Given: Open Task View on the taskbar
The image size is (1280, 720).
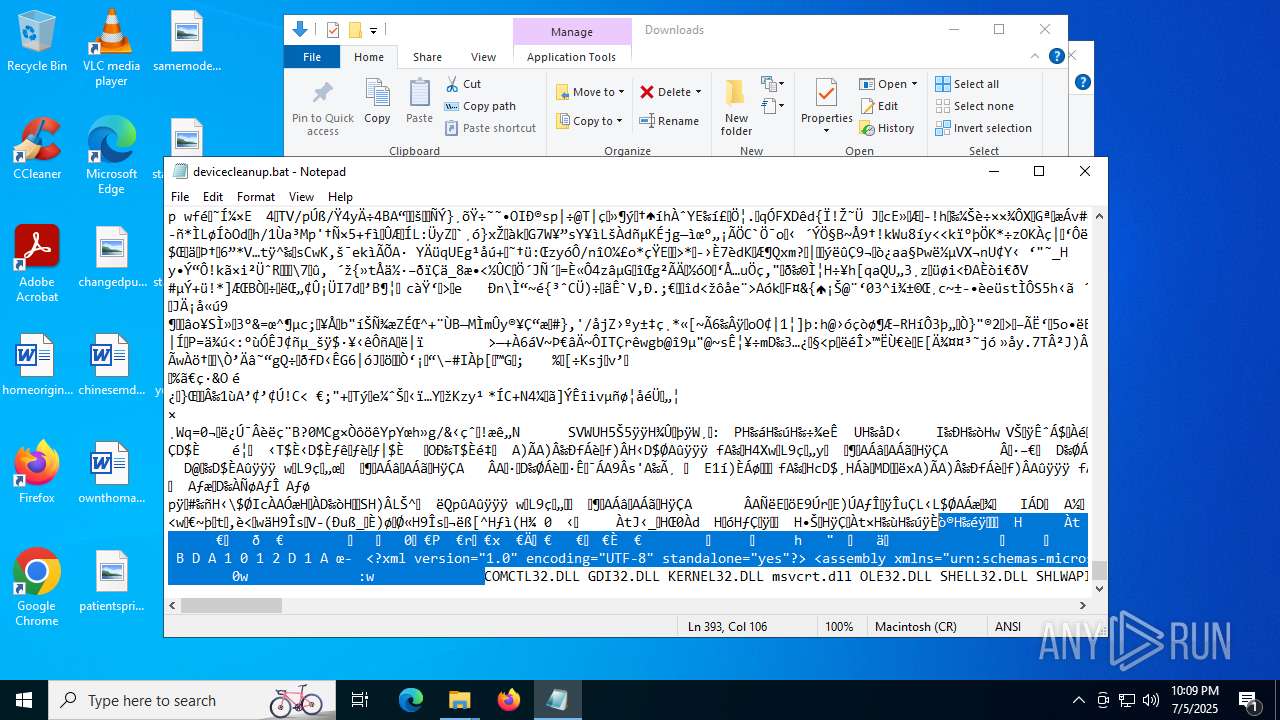Looking at the screenshot, I should point(360,700).
